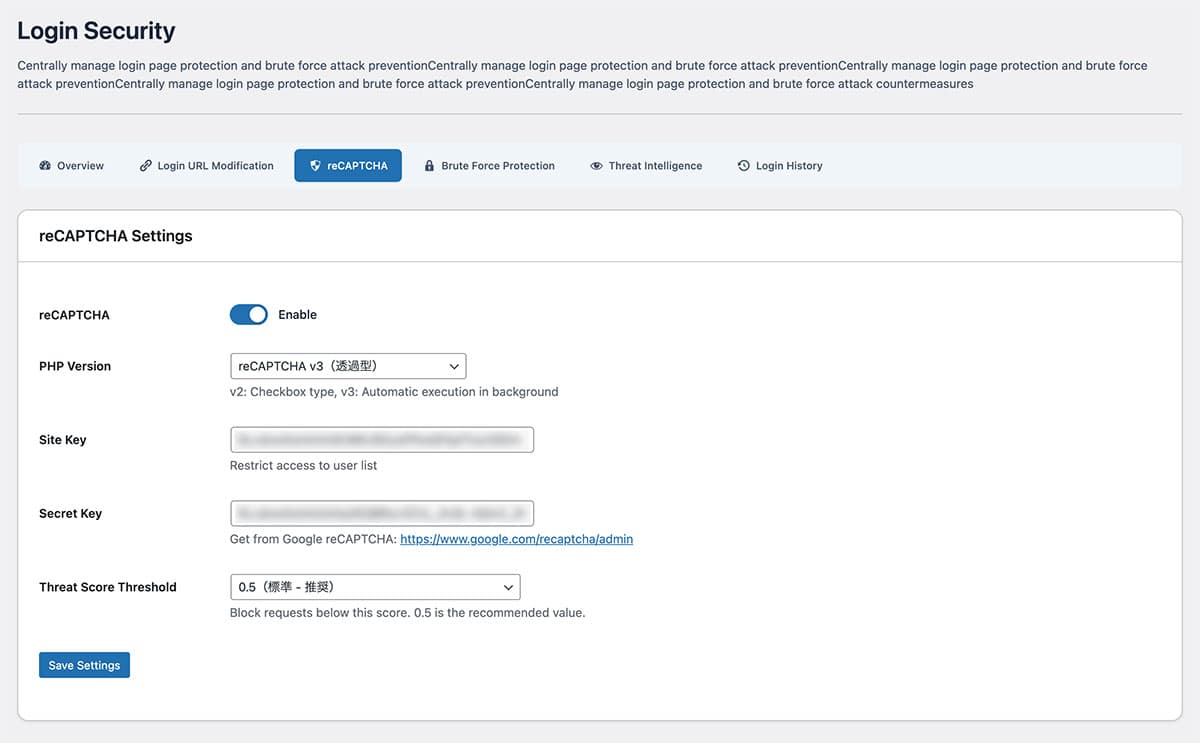Select the Threat Intelligence tab
Image resolution: width=1200 pixels, height=743 pixels.
655,166
